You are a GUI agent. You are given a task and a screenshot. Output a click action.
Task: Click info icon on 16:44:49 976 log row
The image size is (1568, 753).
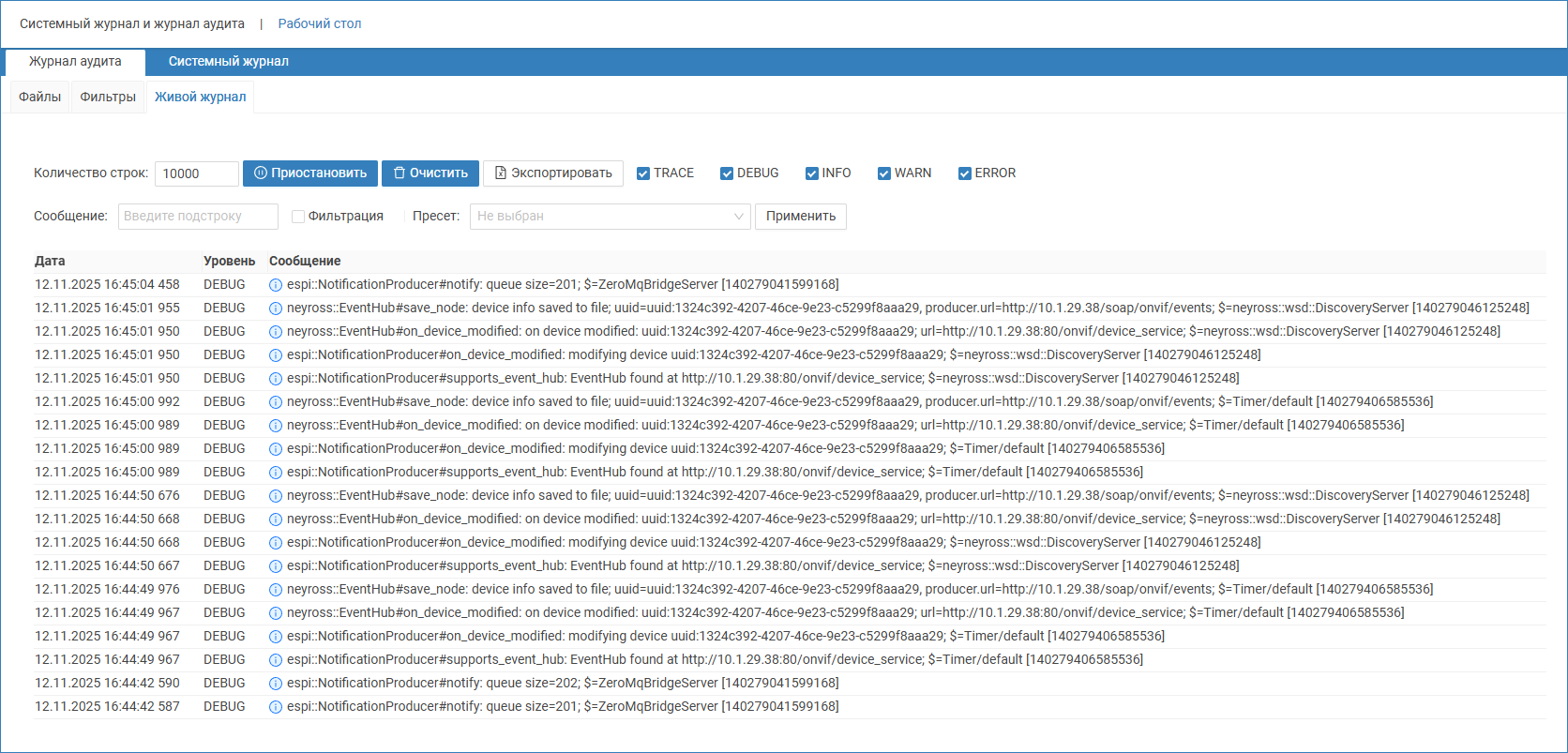click(x=276, y=590)
